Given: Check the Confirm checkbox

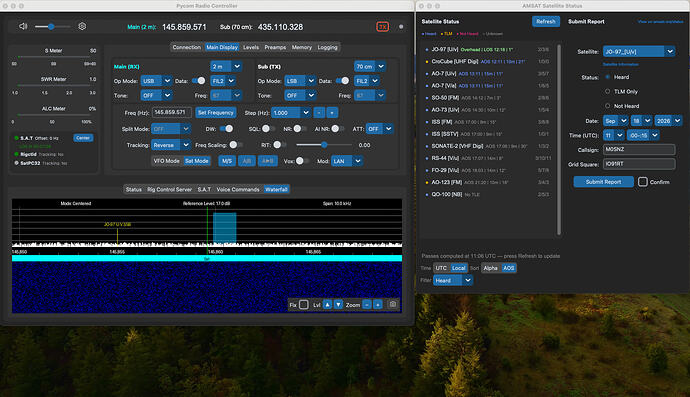Looking at the screenshot, I should 642,182.
